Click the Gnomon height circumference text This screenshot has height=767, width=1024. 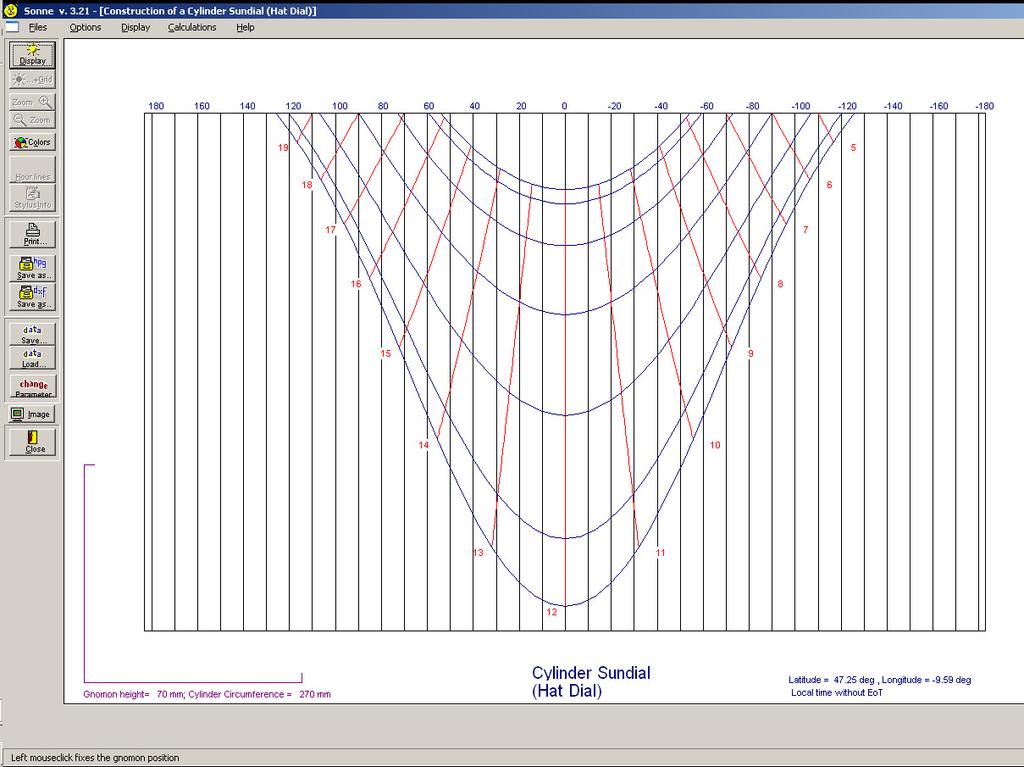coord(207,694)
